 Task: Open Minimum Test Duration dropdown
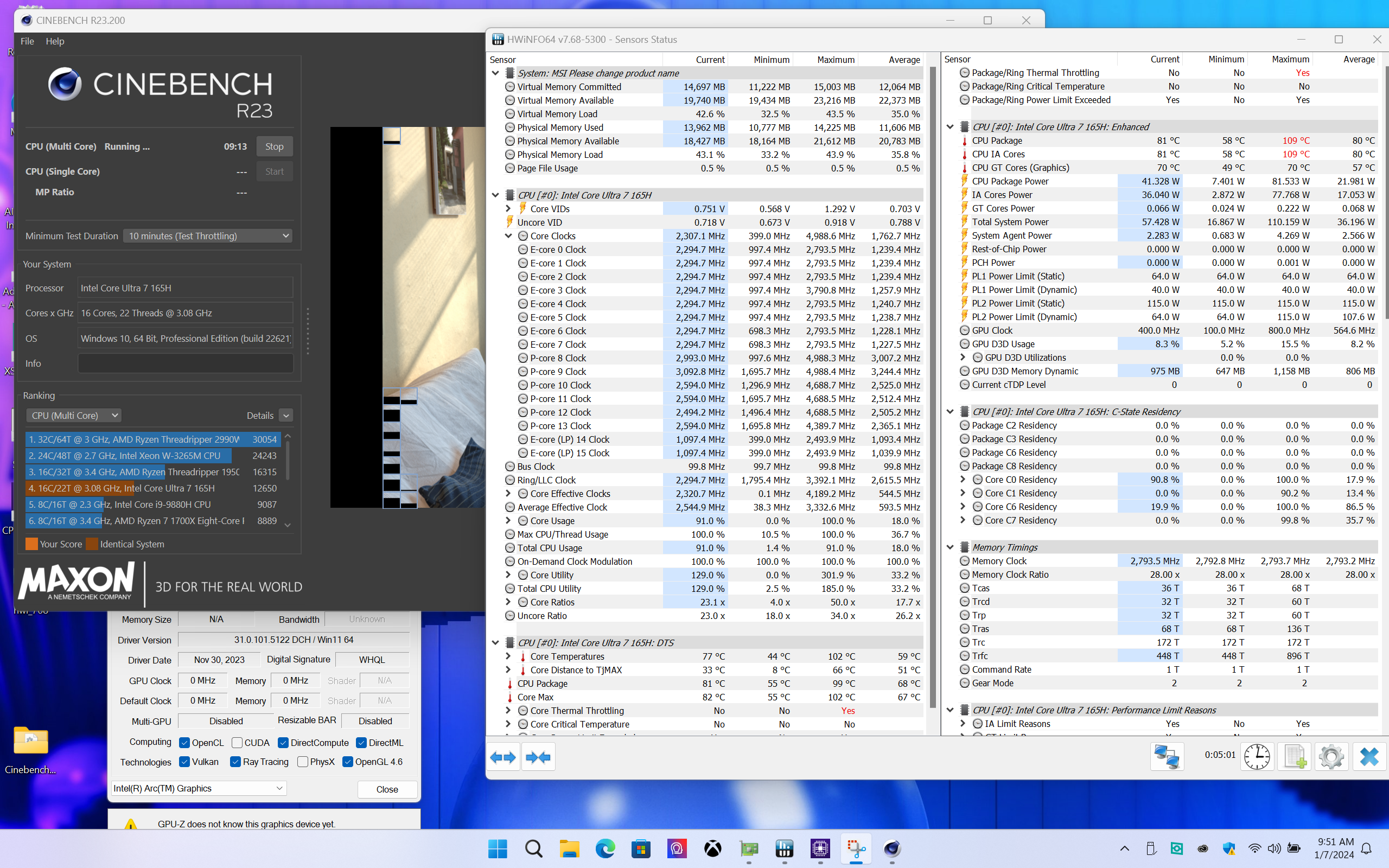point(208,236)
